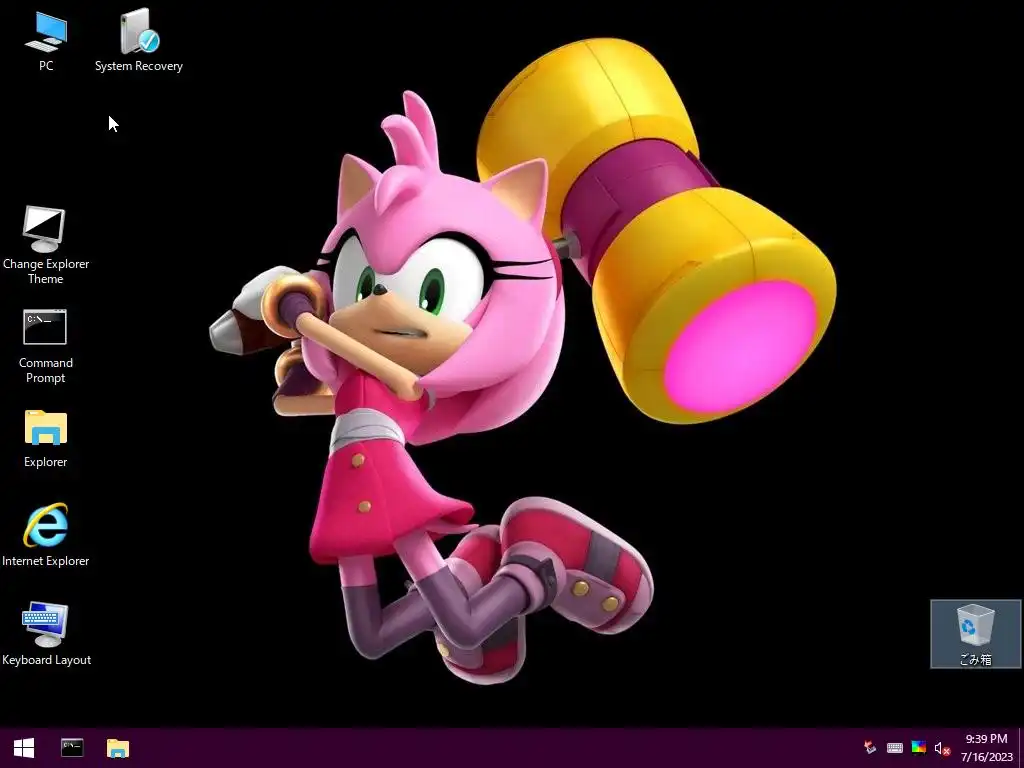Viewport: 1024px width, 768px height.
Task: Select the Internet Explorer desktop icon
Action: (x=45, y=534)
